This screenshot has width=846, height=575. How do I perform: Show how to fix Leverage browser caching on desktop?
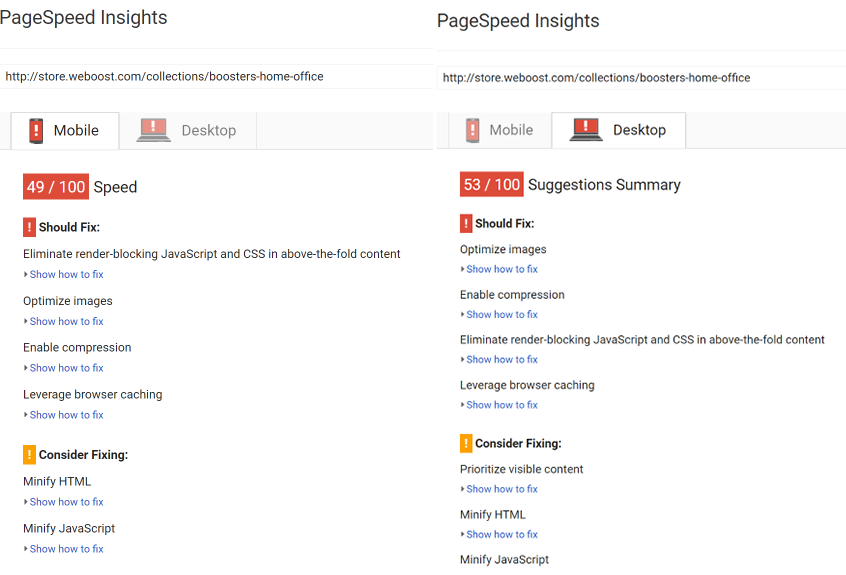502,405
